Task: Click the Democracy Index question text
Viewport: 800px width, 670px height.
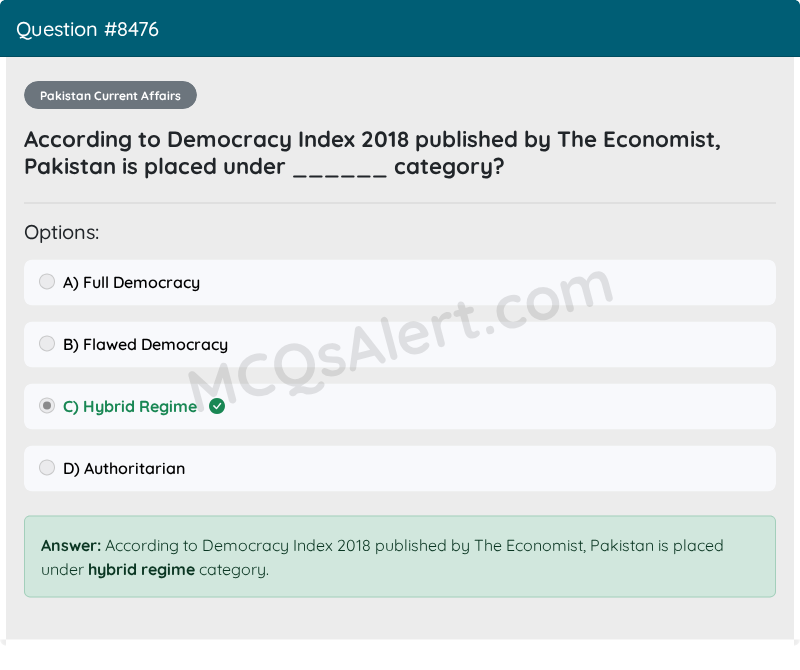Action: coord(372,153)
